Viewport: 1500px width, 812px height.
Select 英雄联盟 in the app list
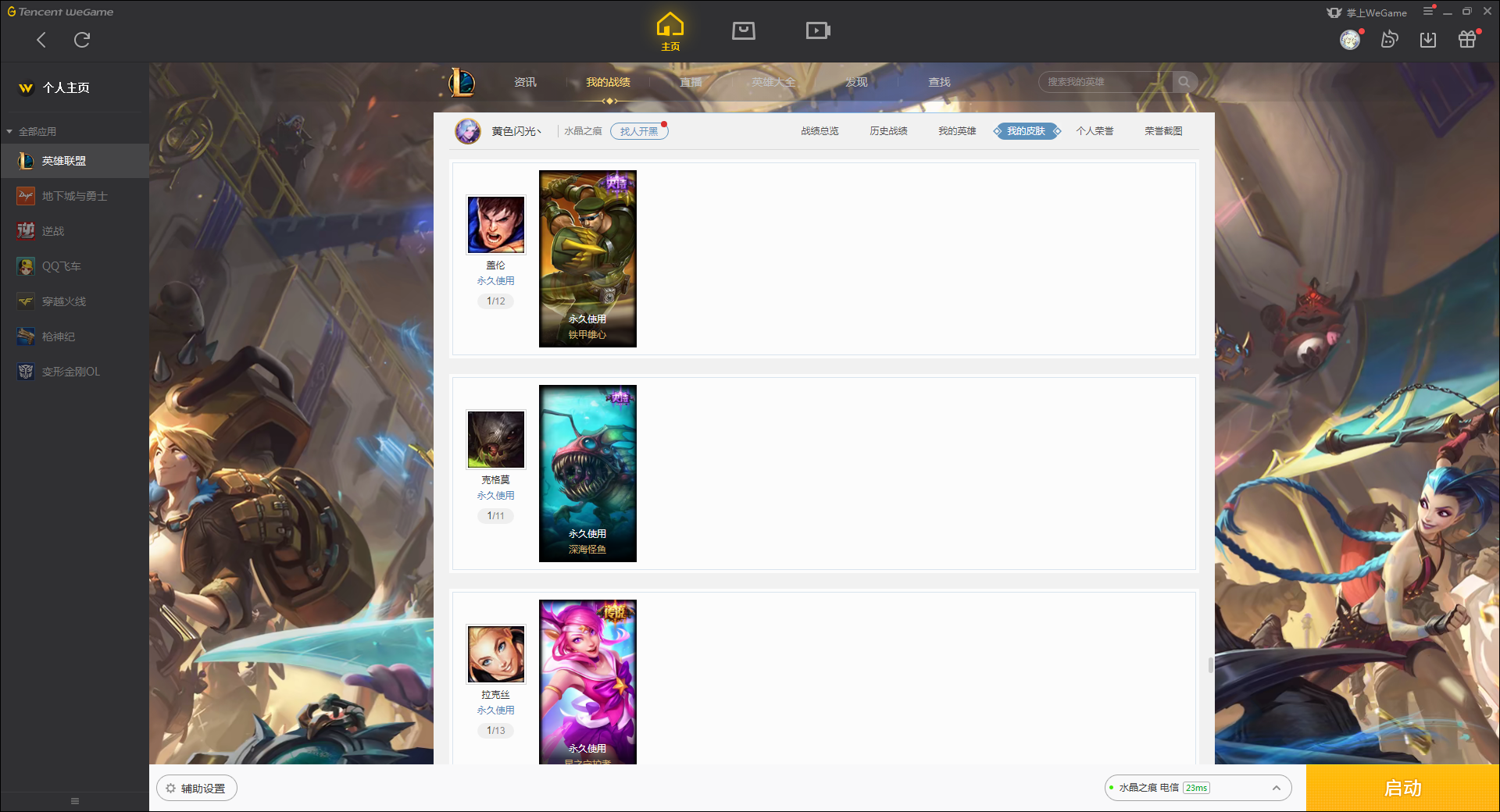(x=74, y=161)
